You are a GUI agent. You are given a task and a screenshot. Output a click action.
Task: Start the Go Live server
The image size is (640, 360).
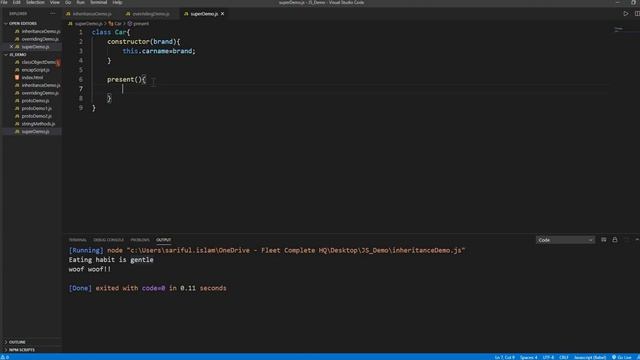622,357
